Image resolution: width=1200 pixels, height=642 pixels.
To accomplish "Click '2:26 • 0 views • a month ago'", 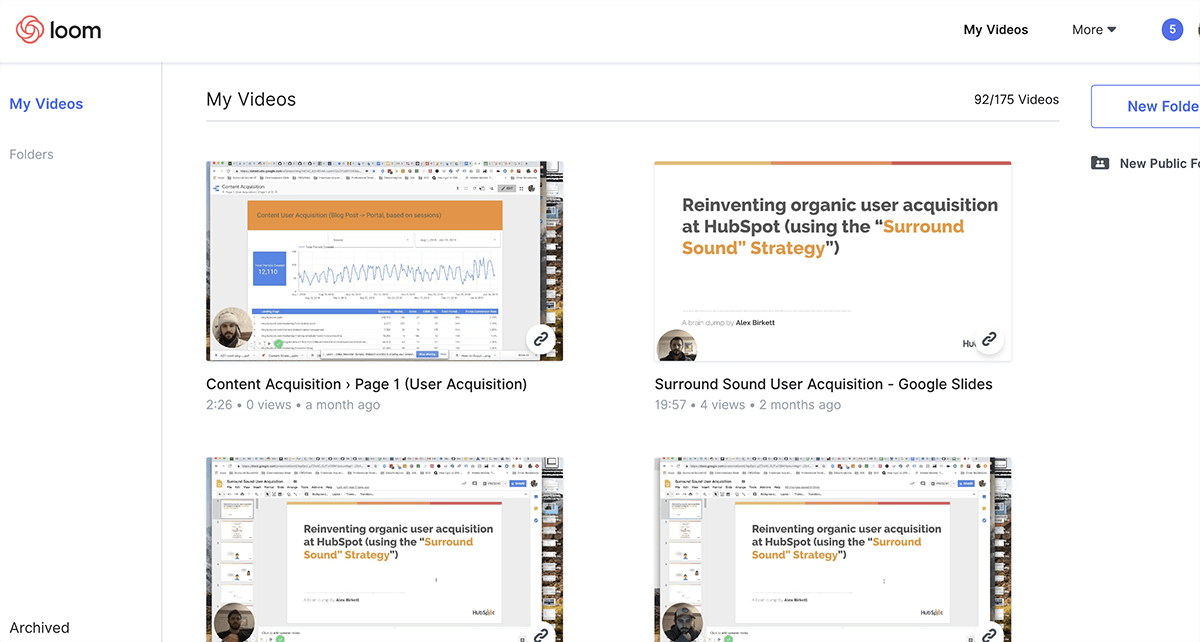I will (x=293, y=405).
